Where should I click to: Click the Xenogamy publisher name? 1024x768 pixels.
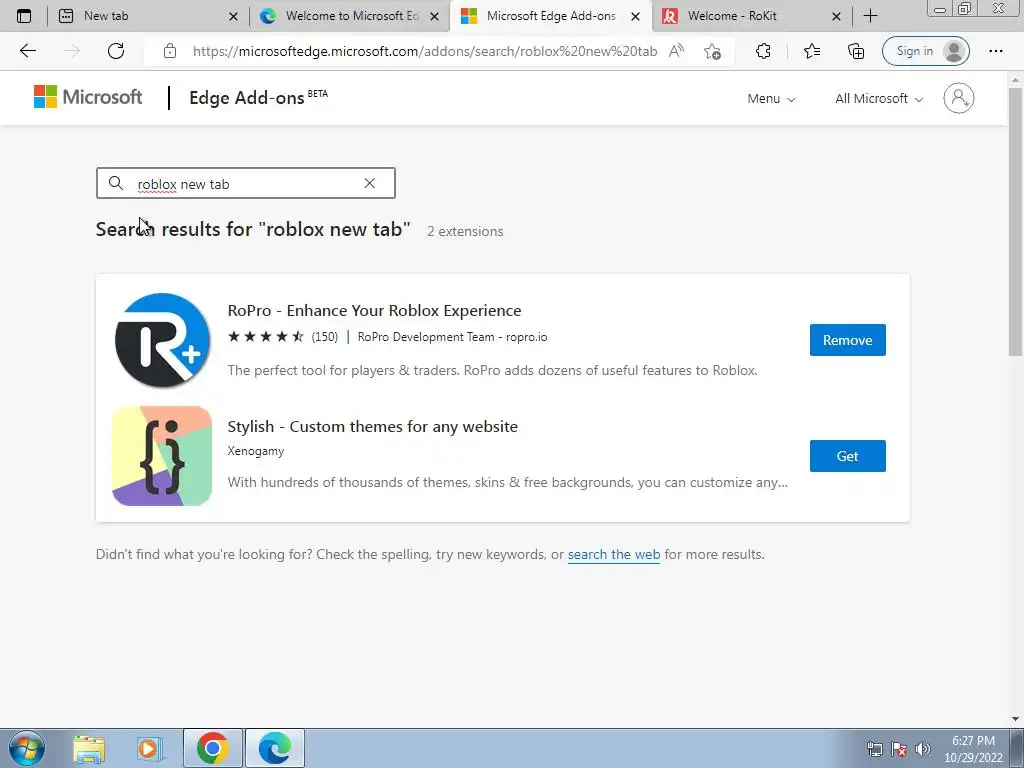point(255,451)
